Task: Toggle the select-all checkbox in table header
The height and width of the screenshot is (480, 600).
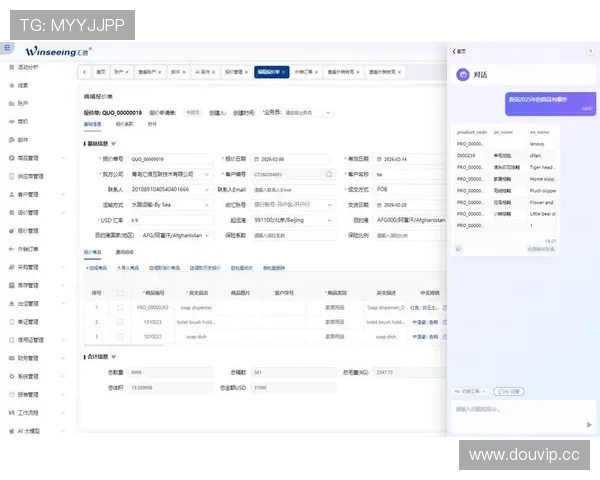Action: 120,292
